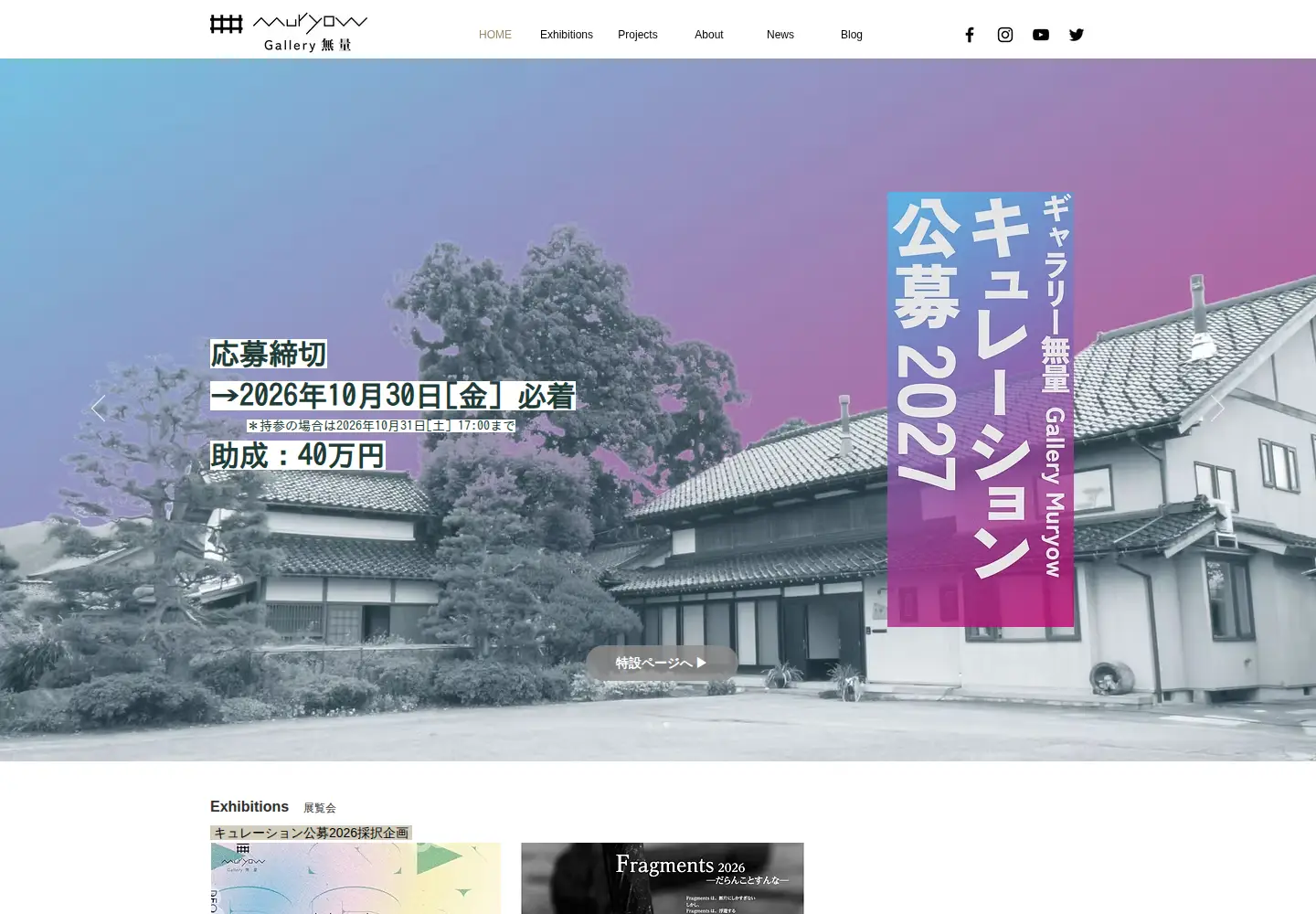Advance slideshow with the right arrow
Viewport: 1316px width, 914px height.
pyautogui.click(x=1216, y=409)
